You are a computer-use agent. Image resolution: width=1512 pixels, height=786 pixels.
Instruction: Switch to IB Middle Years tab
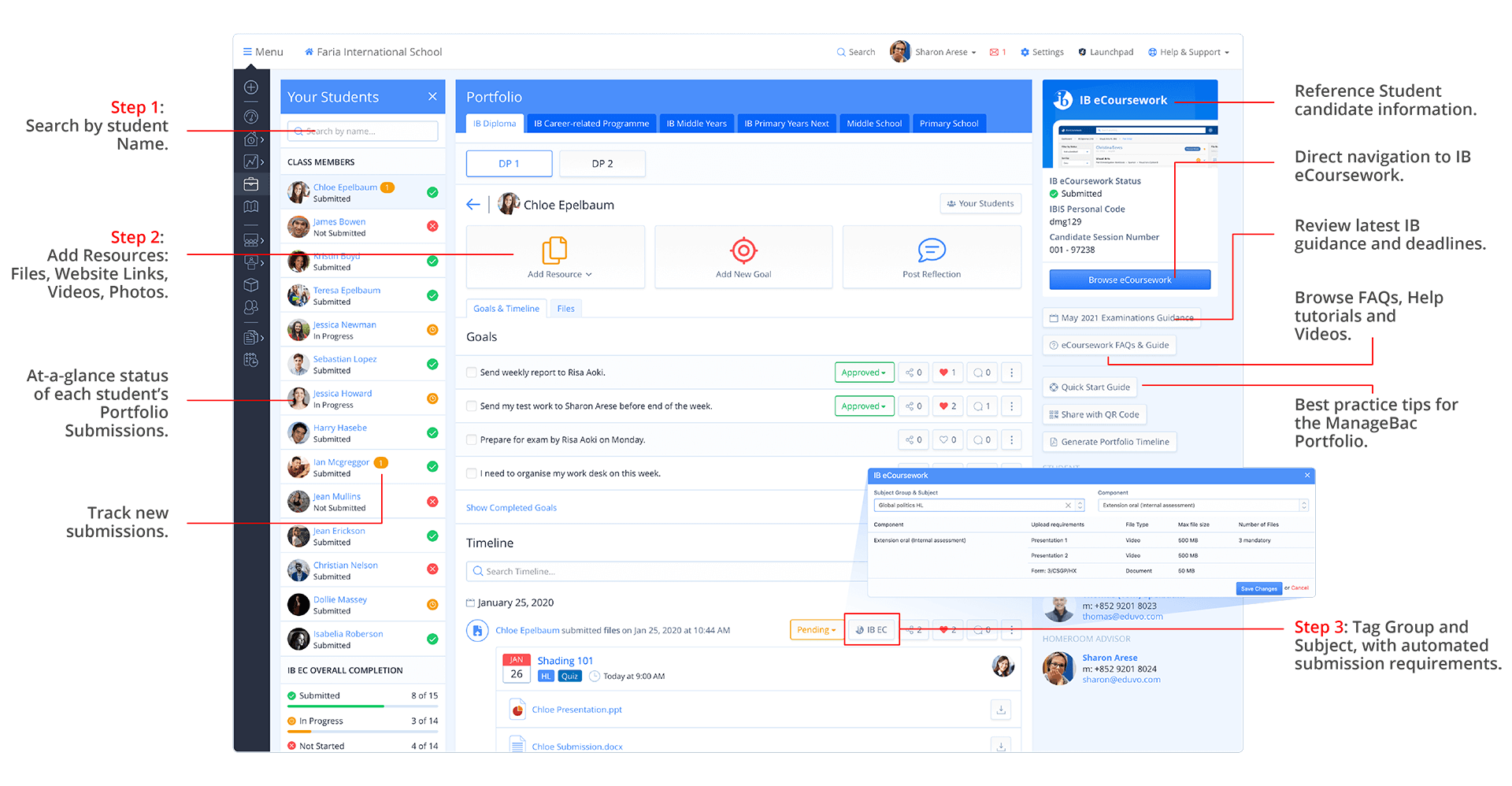[696, 124]
